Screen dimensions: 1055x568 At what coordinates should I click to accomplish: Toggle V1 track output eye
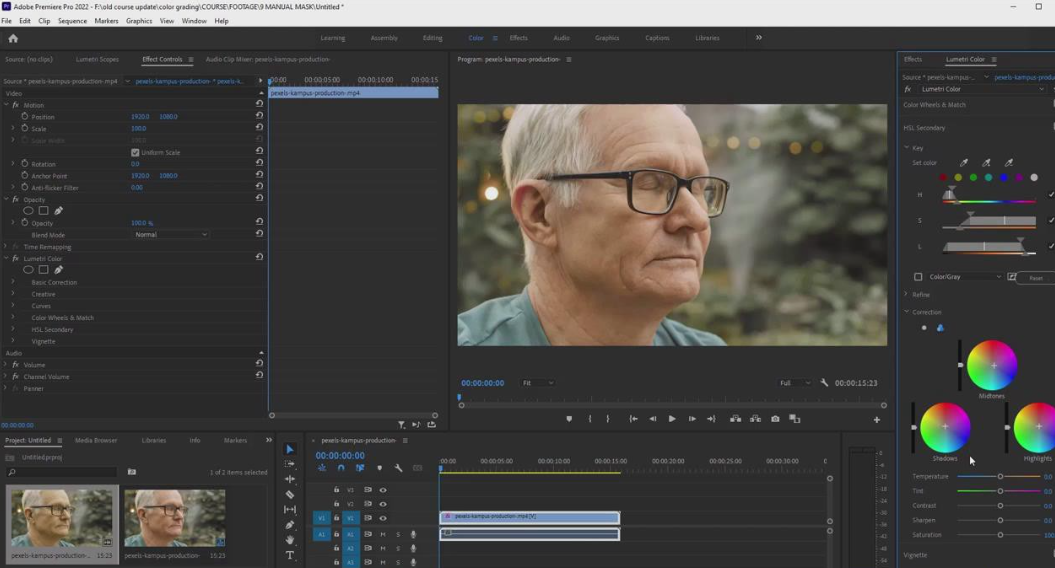(383, 518)
